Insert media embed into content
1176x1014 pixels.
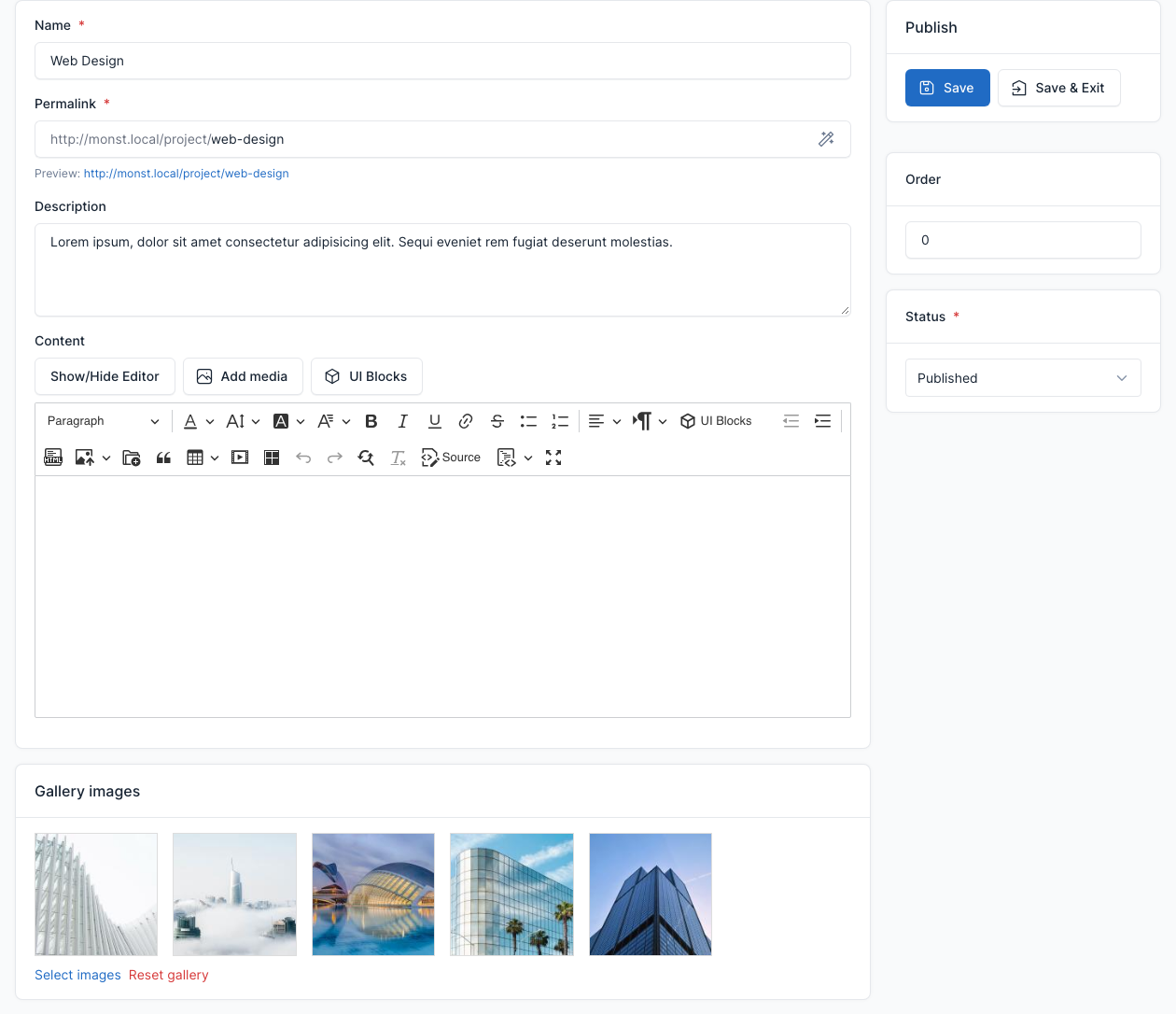click(x=240, y=458)
